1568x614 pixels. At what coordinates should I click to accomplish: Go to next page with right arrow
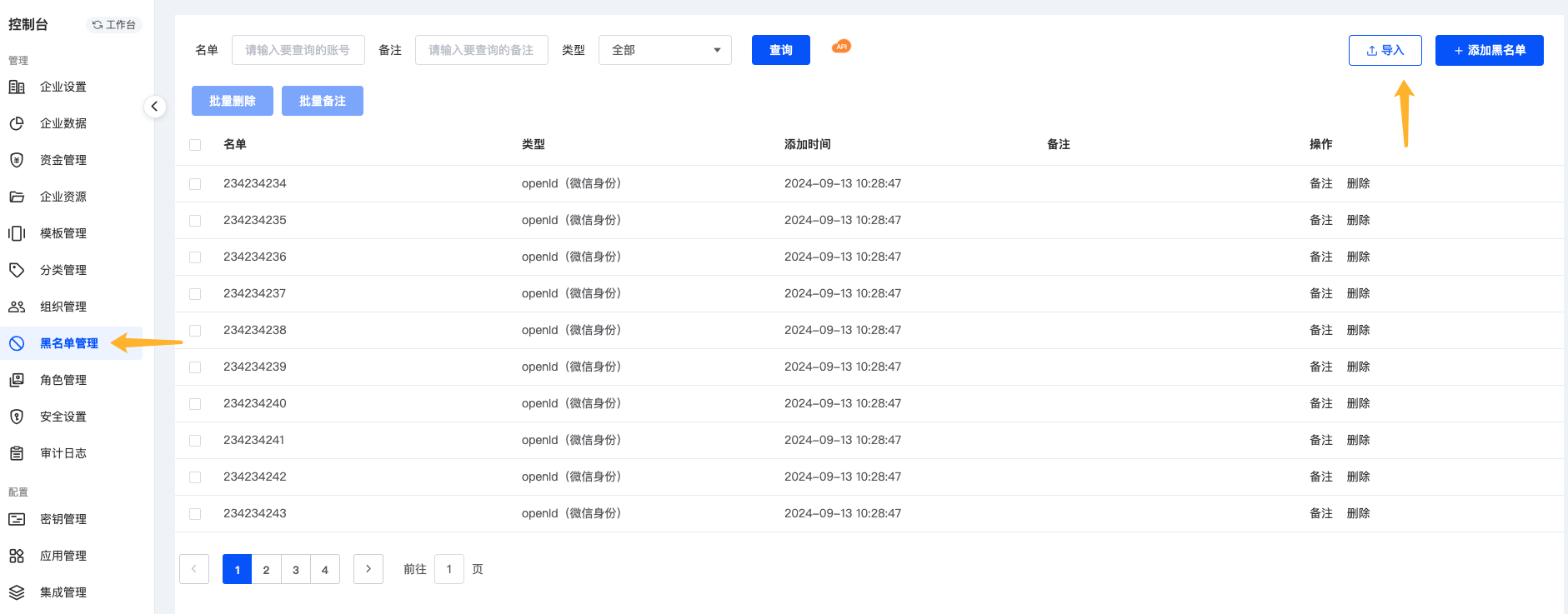368,569
